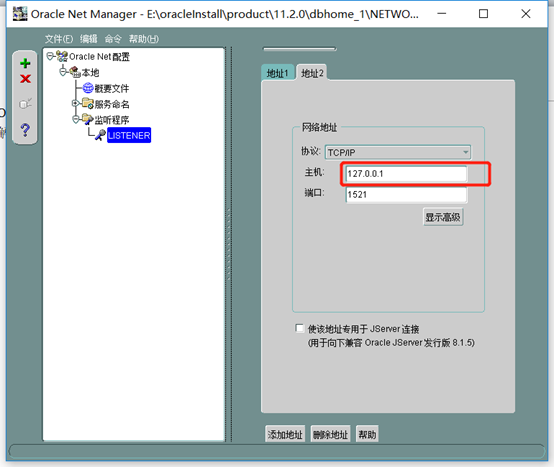Open the 帮助(H) menu
This screenshot has width=554, height=467.
pyautogui.click(x=143, y=39)
